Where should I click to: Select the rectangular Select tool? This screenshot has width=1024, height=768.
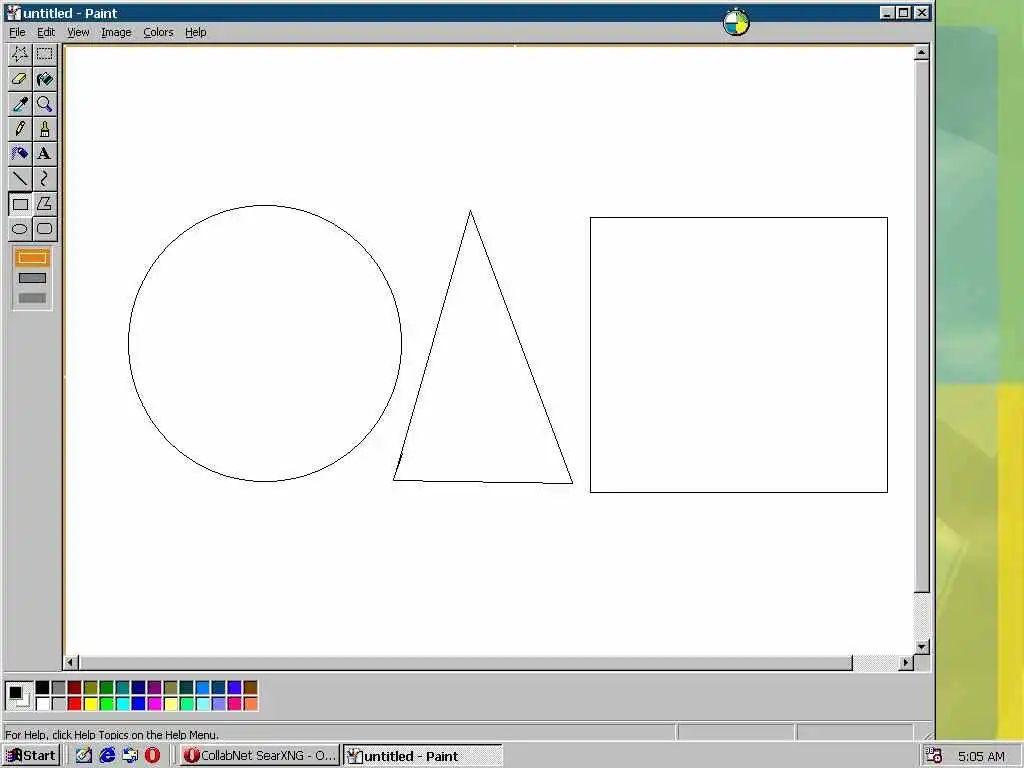point(44,54)
